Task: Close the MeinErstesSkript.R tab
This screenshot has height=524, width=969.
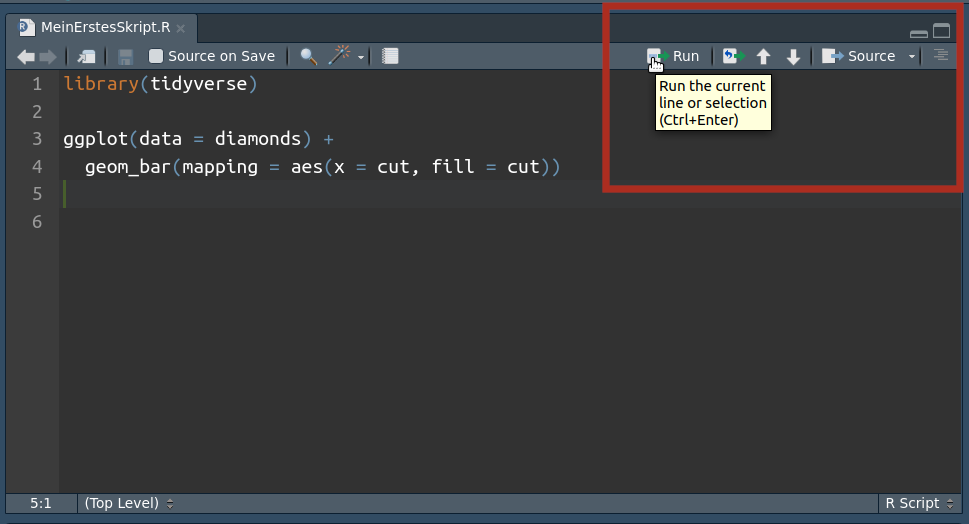Action: [181, 28]
